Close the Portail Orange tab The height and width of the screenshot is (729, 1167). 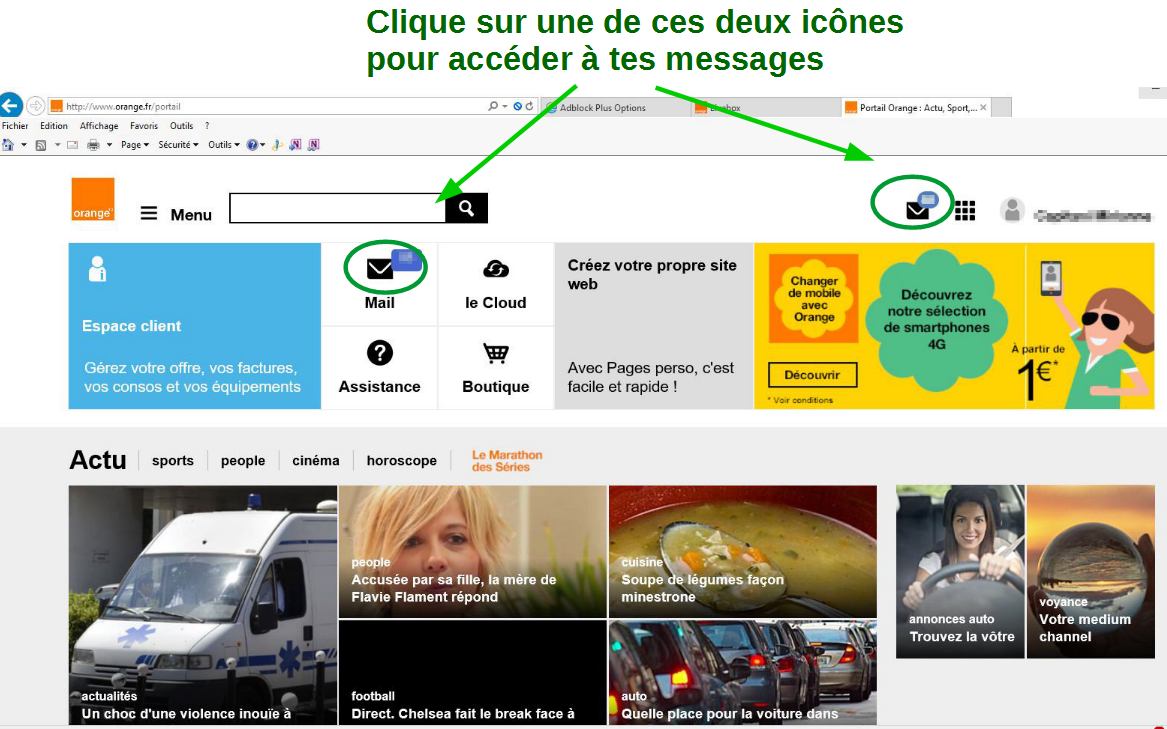[983, 107]
